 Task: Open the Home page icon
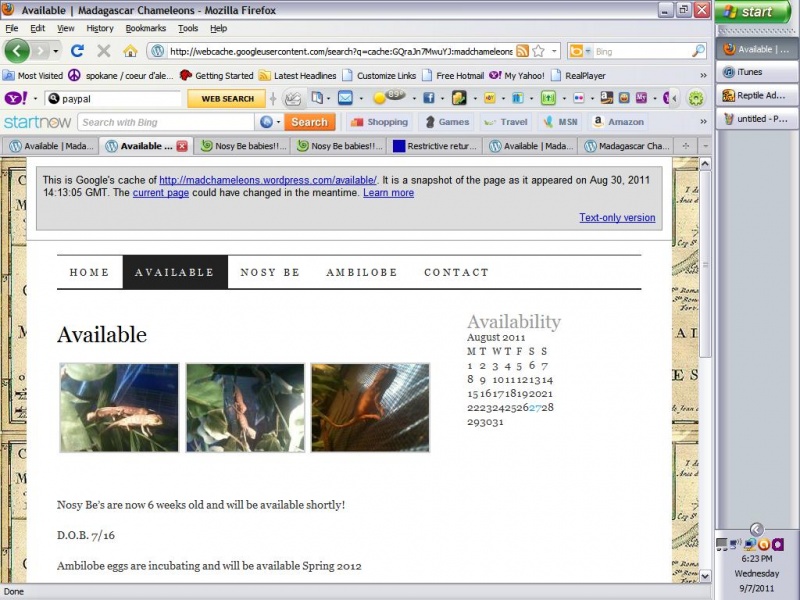tap(130, 51)
